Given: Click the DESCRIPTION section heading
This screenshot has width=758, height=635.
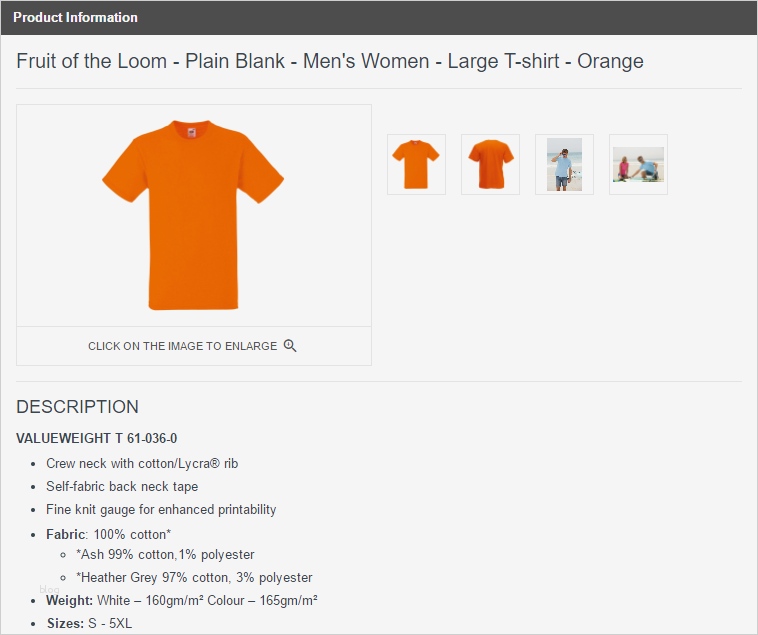Looking at the screenshot, I should 78,407.
